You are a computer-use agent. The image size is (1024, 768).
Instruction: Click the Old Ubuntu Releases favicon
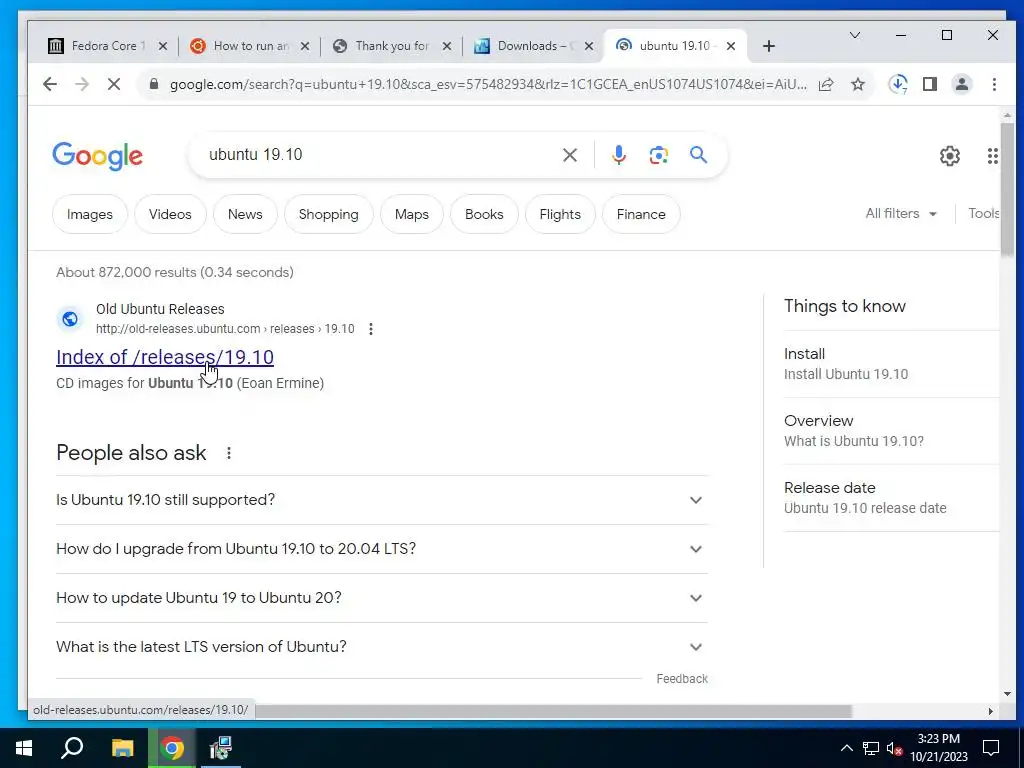point(70,319)
